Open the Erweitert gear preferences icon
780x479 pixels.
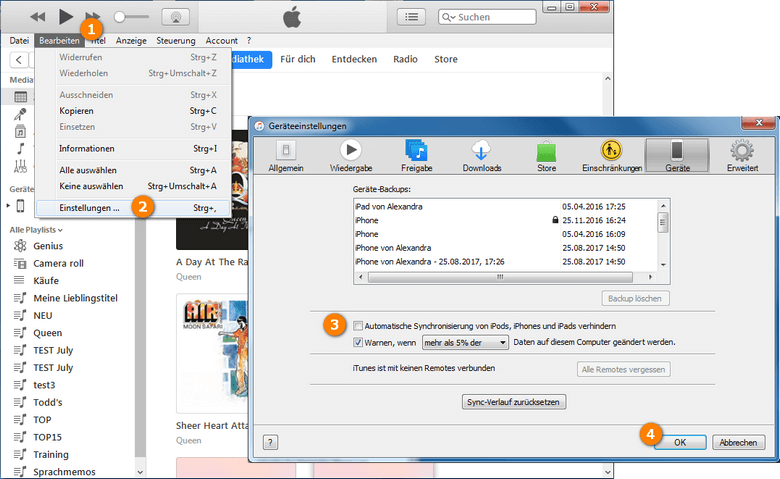[742, 156]
